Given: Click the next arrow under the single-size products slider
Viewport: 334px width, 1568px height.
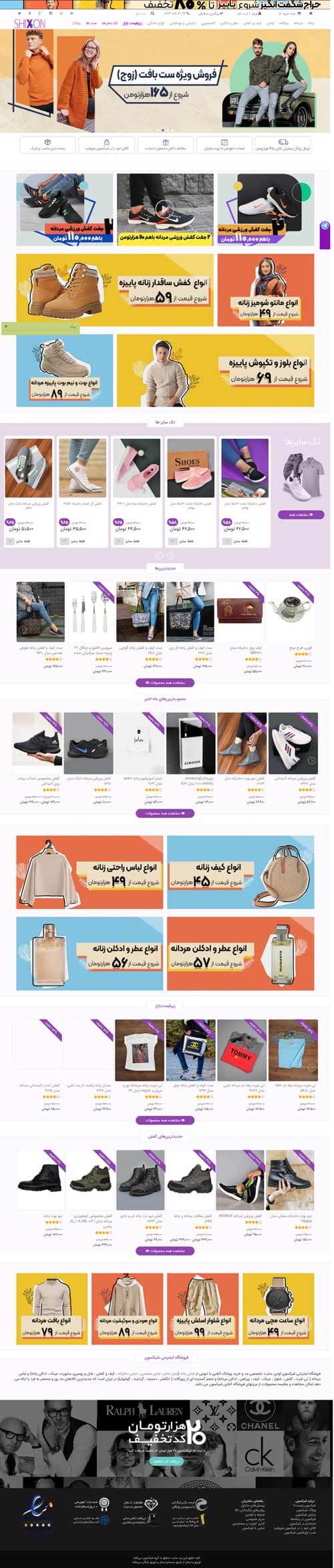Looking at the screenshot, I should coord(171,555).
